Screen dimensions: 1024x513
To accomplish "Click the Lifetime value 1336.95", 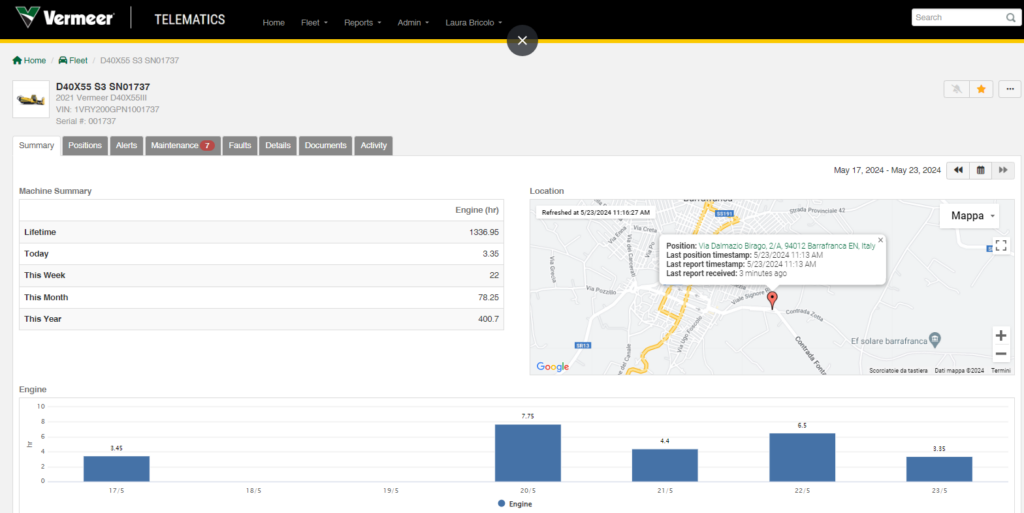I will coord(484,232).
